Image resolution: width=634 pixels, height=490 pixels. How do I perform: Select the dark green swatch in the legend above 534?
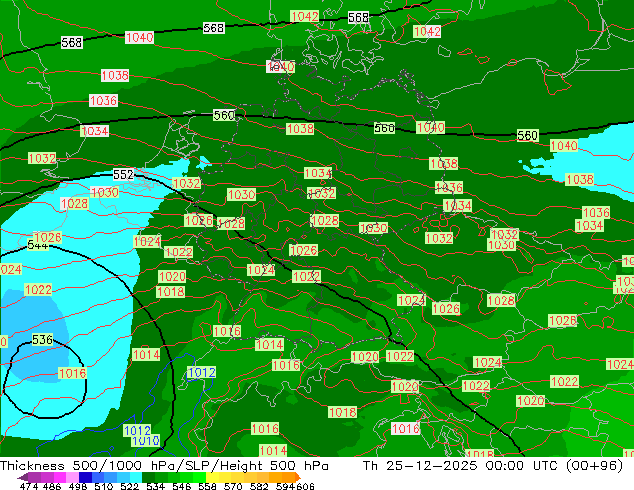148,477
